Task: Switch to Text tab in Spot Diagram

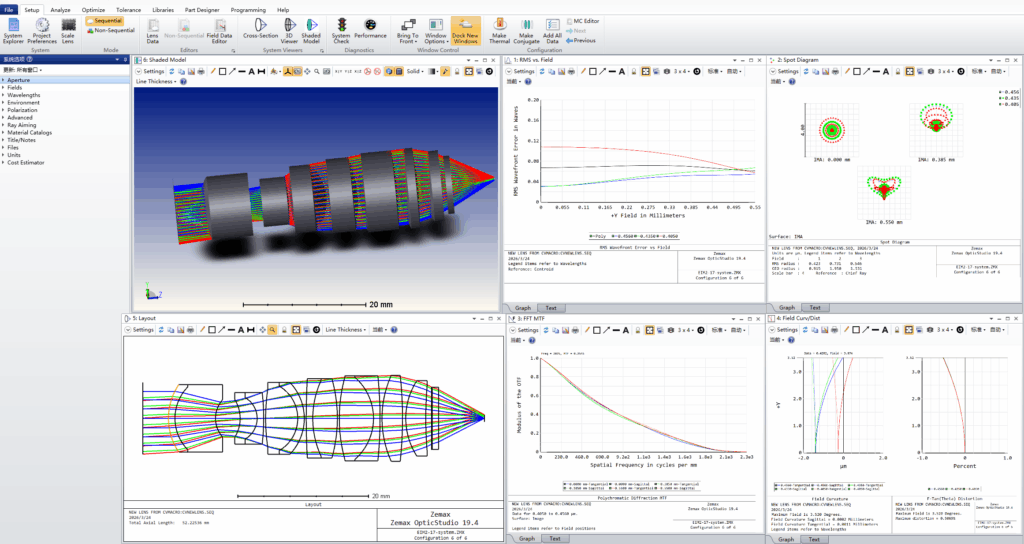Action: pyautogui.click(x=815, y=308)
